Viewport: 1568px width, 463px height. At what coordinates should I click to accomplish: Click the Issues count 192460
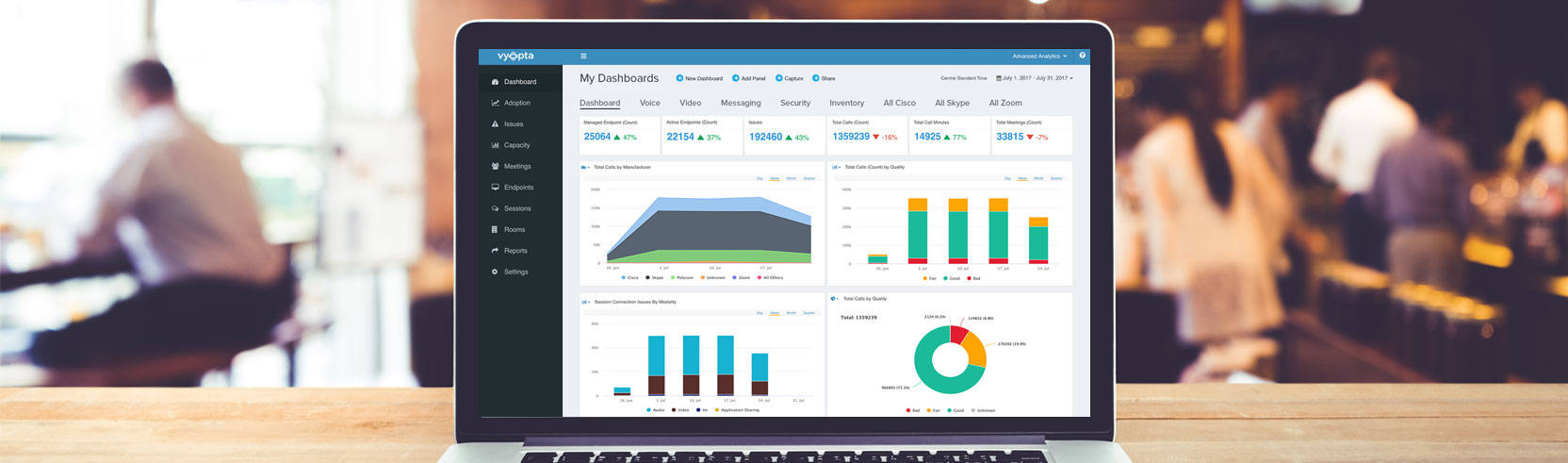(x=766, y=137)
